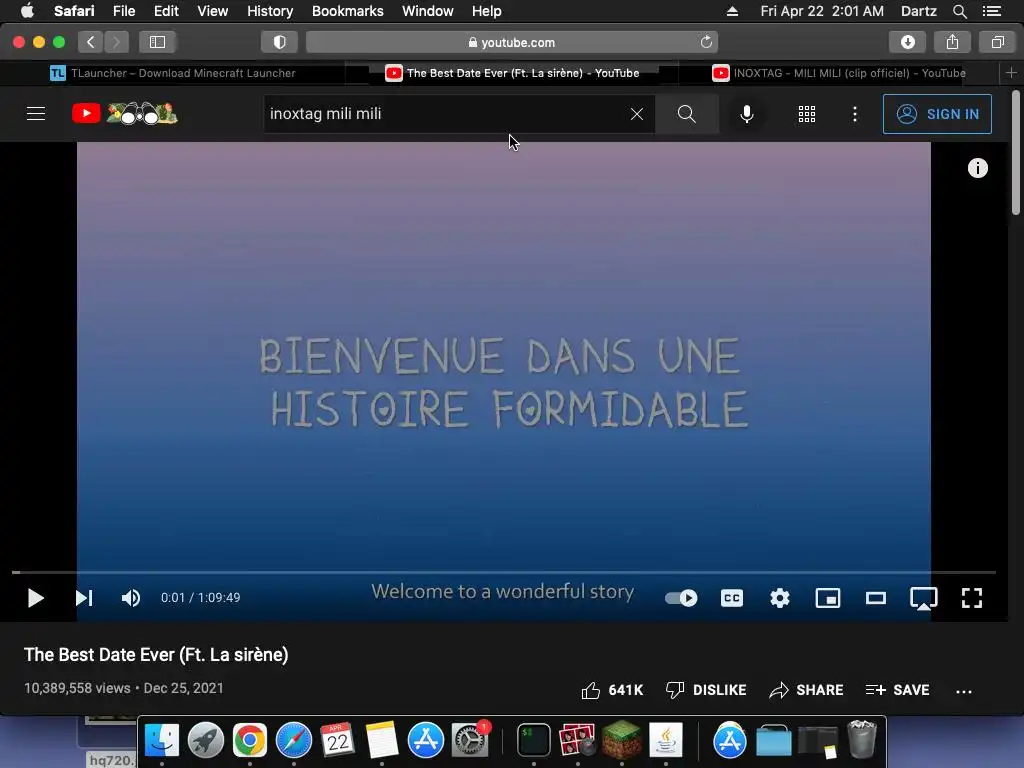Open Launchpad from dock
Screen dimensions: 1024x768
(x=206, y=740)
